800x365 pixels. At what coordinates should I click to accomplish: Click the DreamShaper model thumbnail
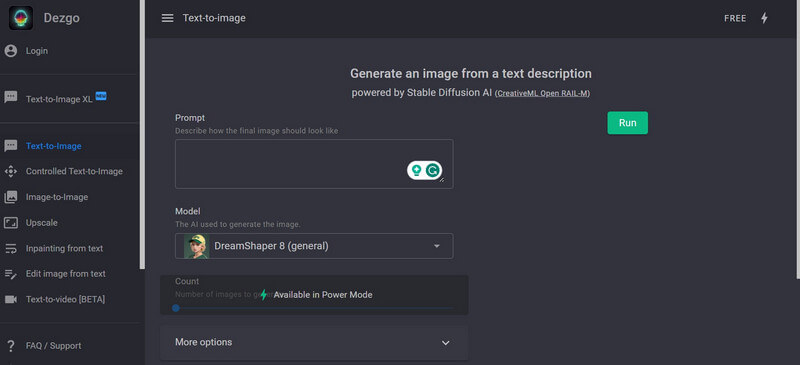point(196,246)
